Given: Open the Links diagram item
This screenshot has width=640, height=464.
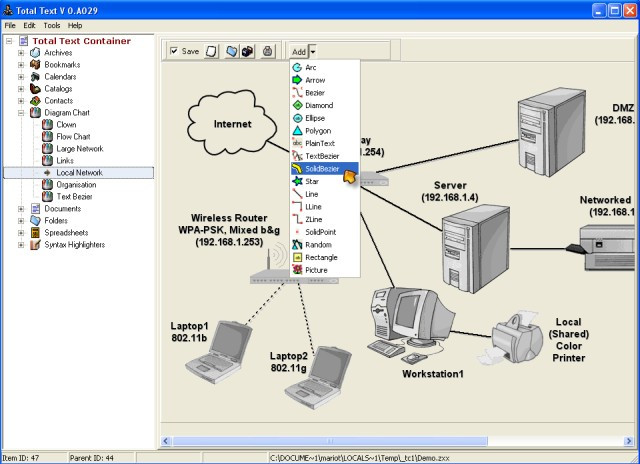Looking at the screenshot, I should (x=65, y=161).
